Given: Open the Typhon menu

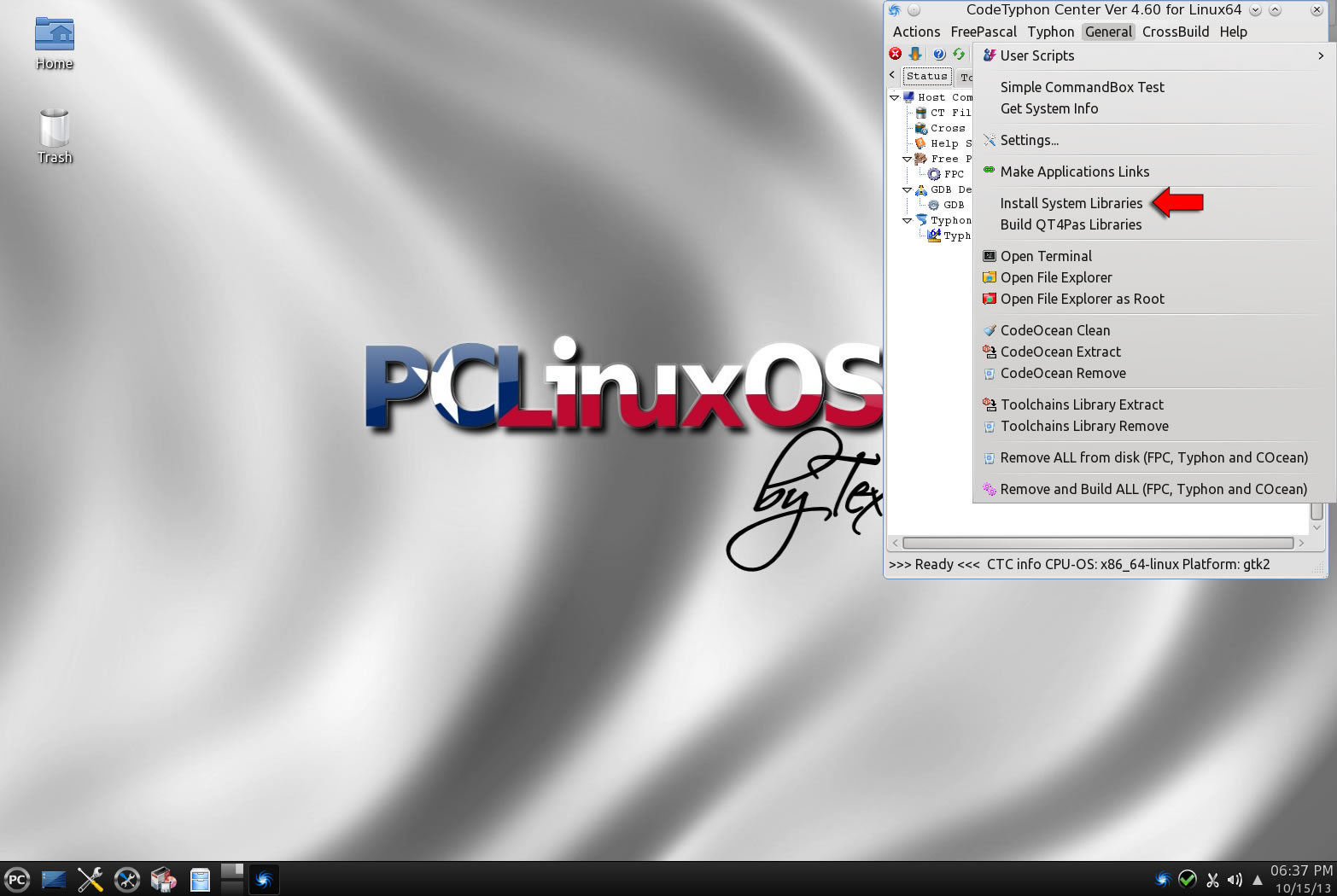Looking at the screenshot, I should (1051, 32).
